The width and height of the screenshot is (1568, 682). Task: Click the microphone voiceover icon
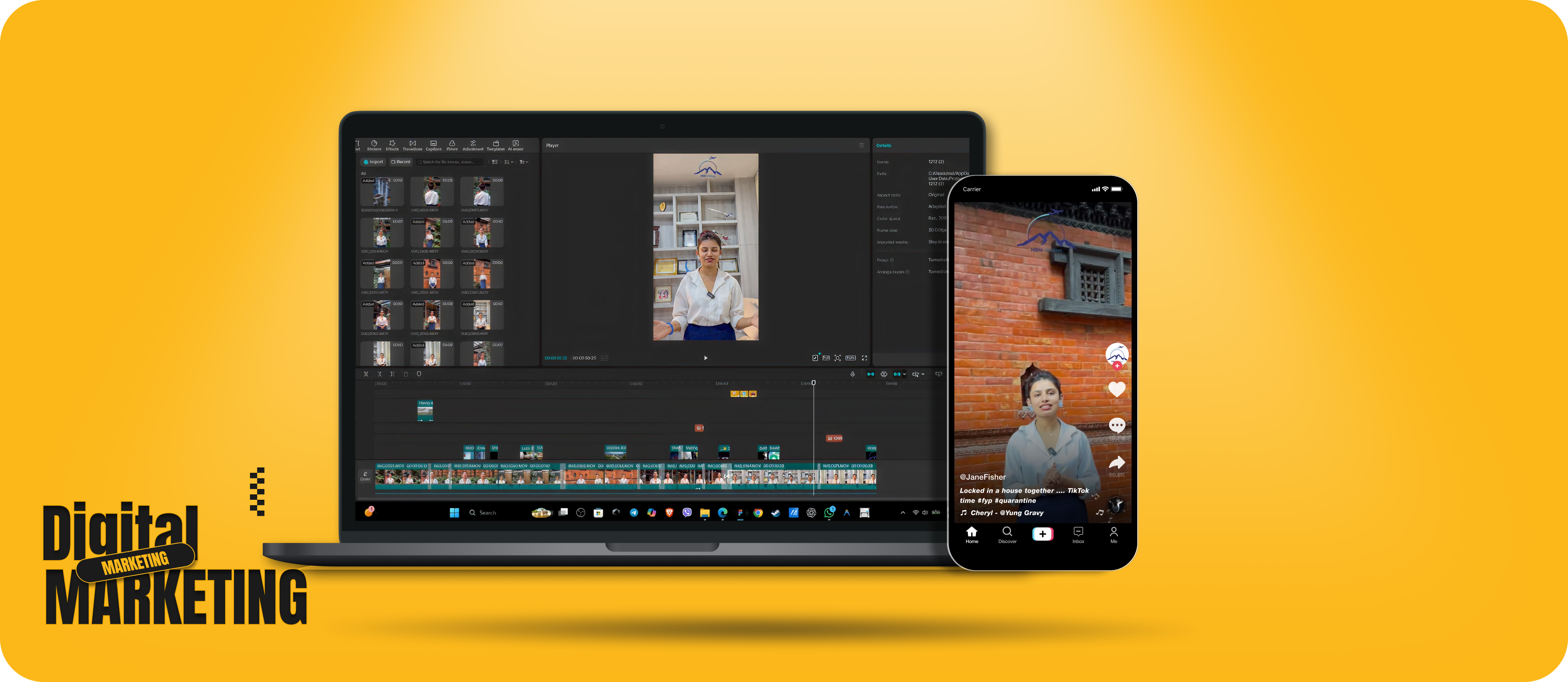pyautogui.click(x=853, y=374)
